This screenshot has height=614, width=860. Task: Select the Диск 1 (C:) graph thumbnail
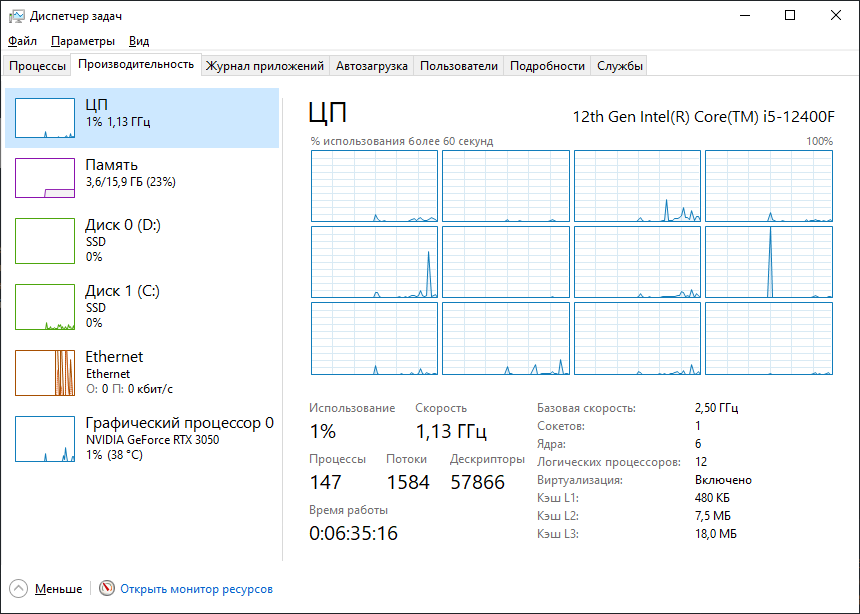tap(45, 307)
